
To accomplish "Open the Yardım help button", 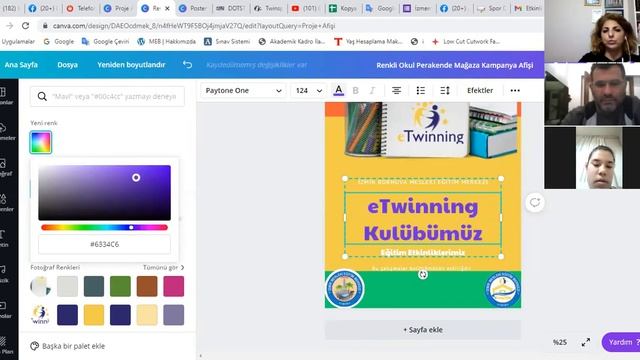I will click(621, 342).
